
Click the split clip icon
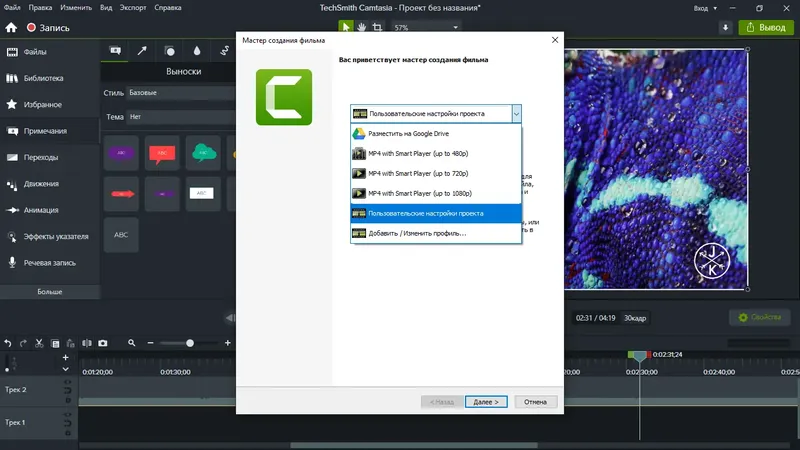[x=87, y=343]
